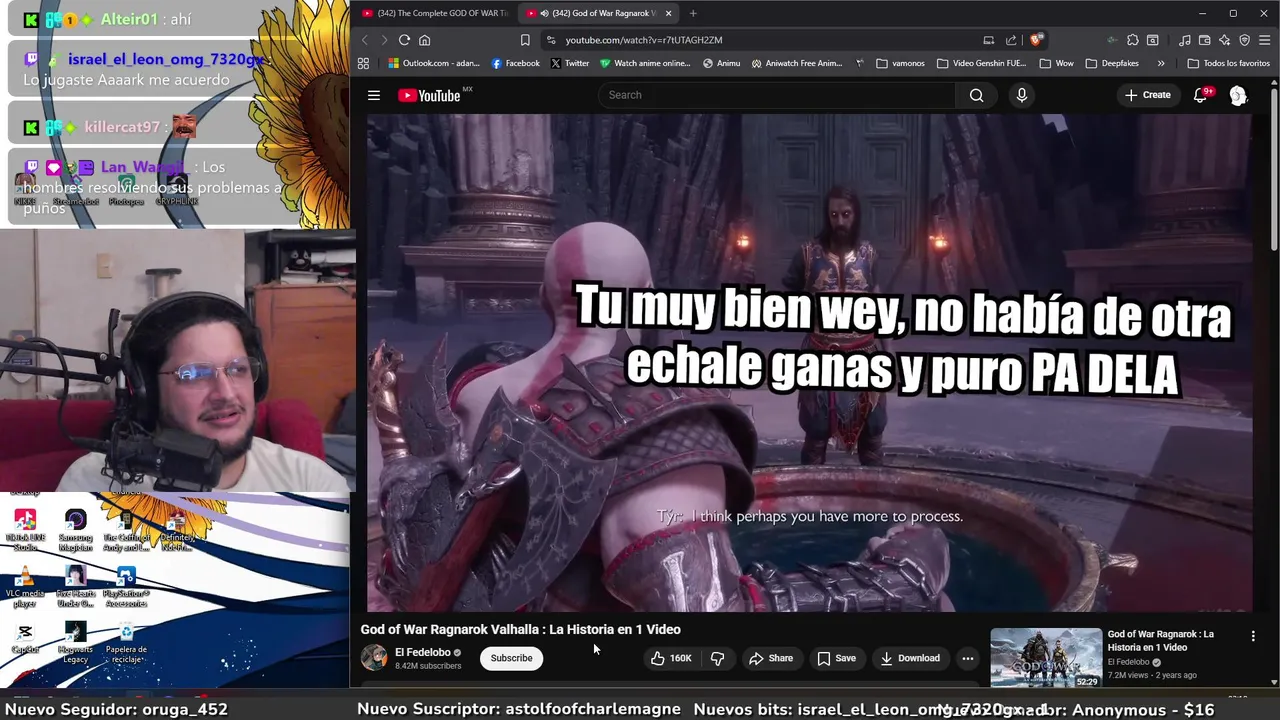Expand the Deepfakes bookmarks folder
Screen dimensions: 1280x720
coord(1111,63)
